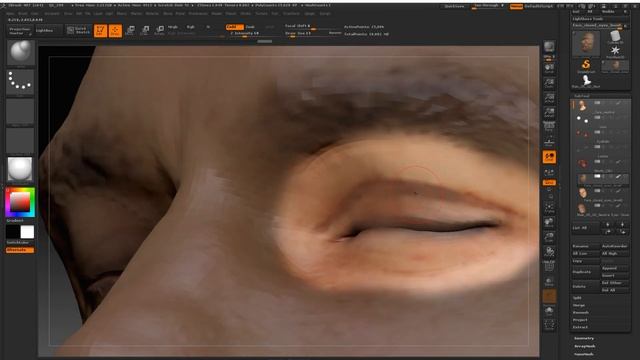Activate Edit mode button
This screenshot has width=640, height=360.
tap(100, 31)
